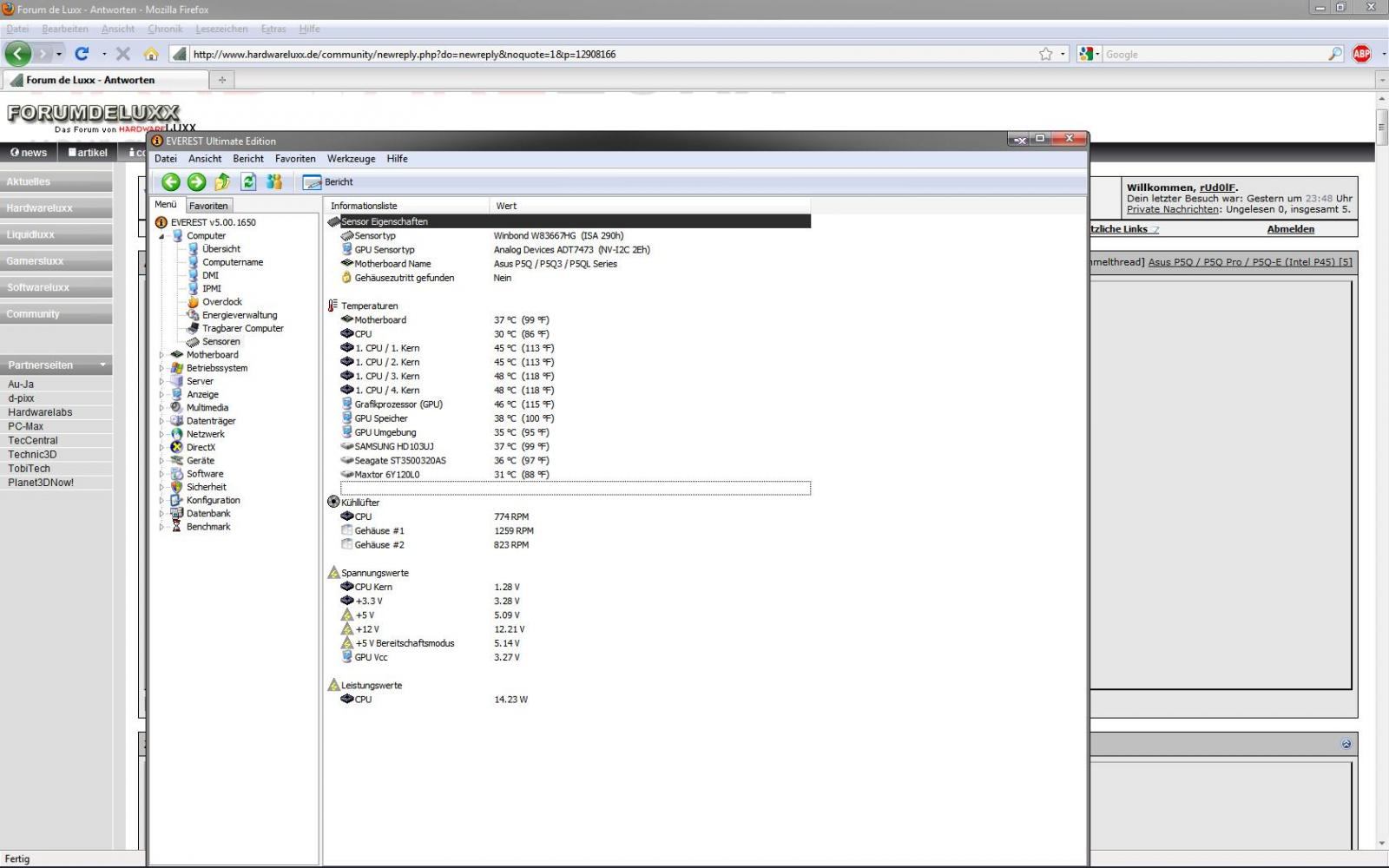Expand the Anzeige tree node
Image resolution: width=1389 pixels, height=868 pixels.
point(161,394)
